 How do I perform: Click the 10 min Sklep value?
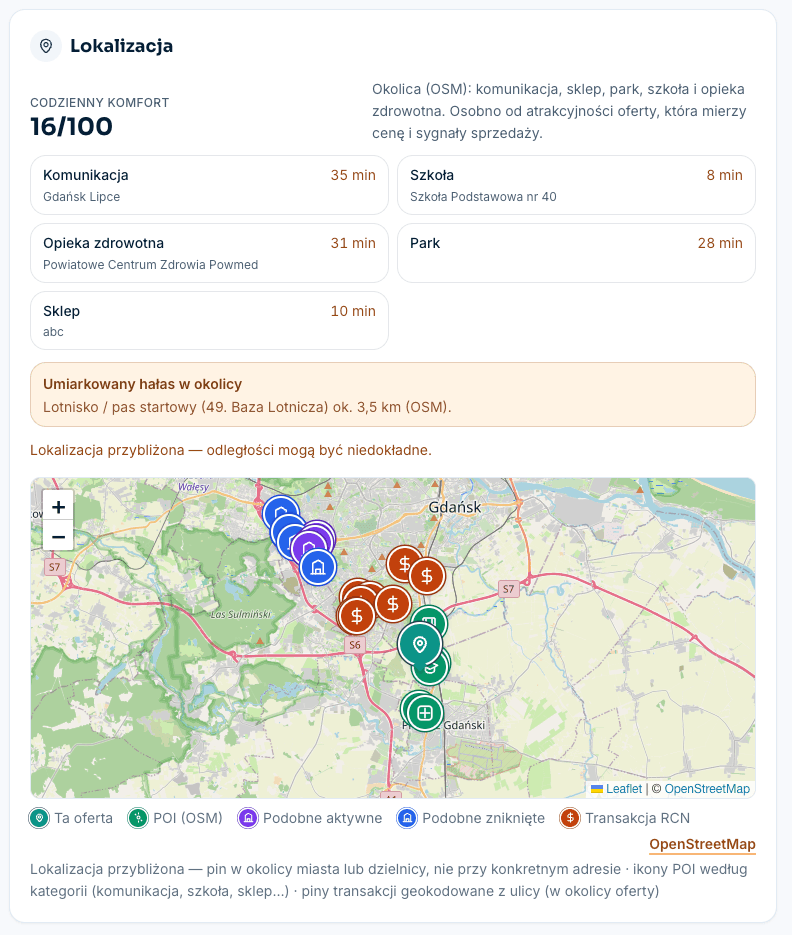353,311
